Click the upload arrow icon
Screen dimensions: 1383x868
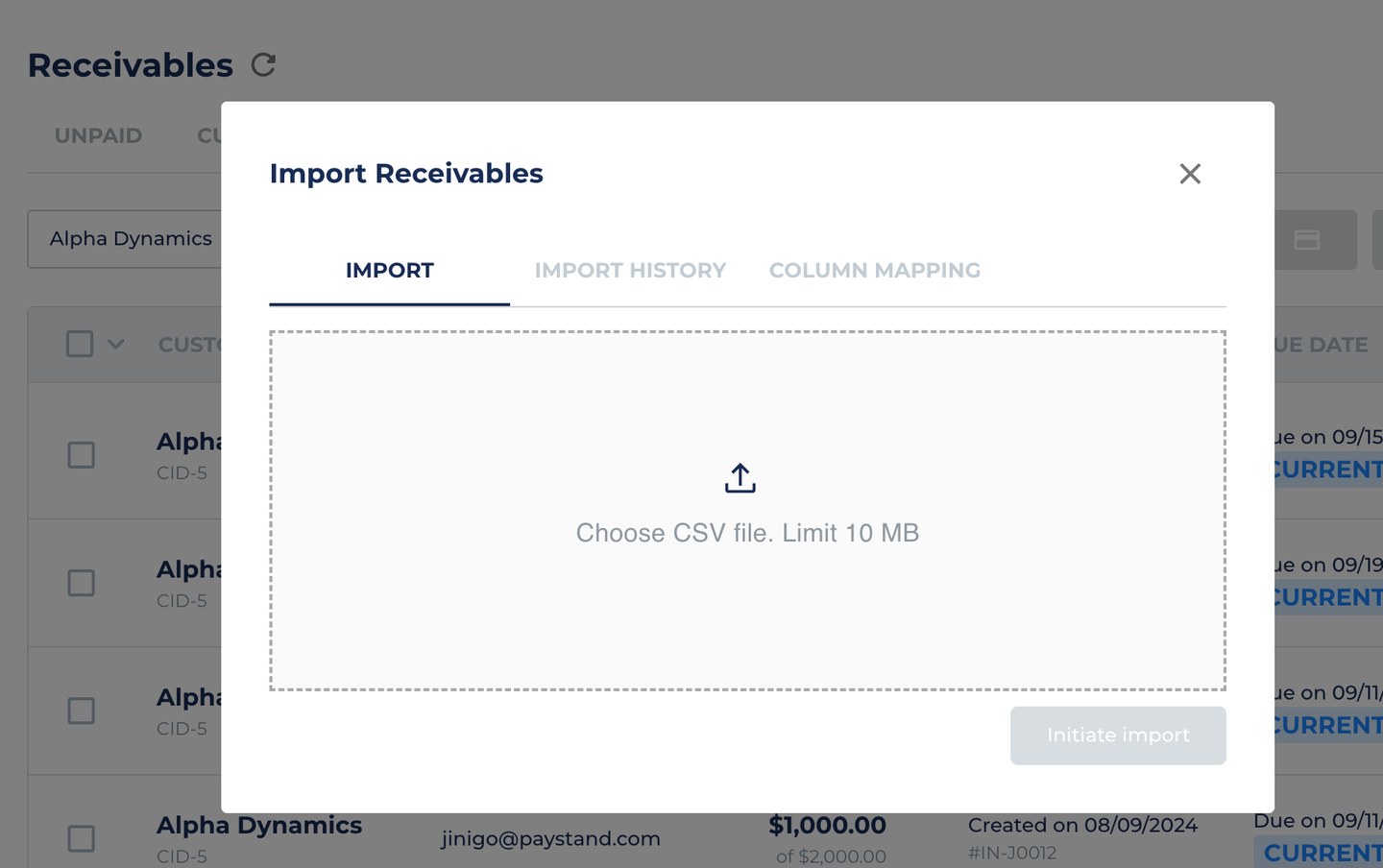740,478
